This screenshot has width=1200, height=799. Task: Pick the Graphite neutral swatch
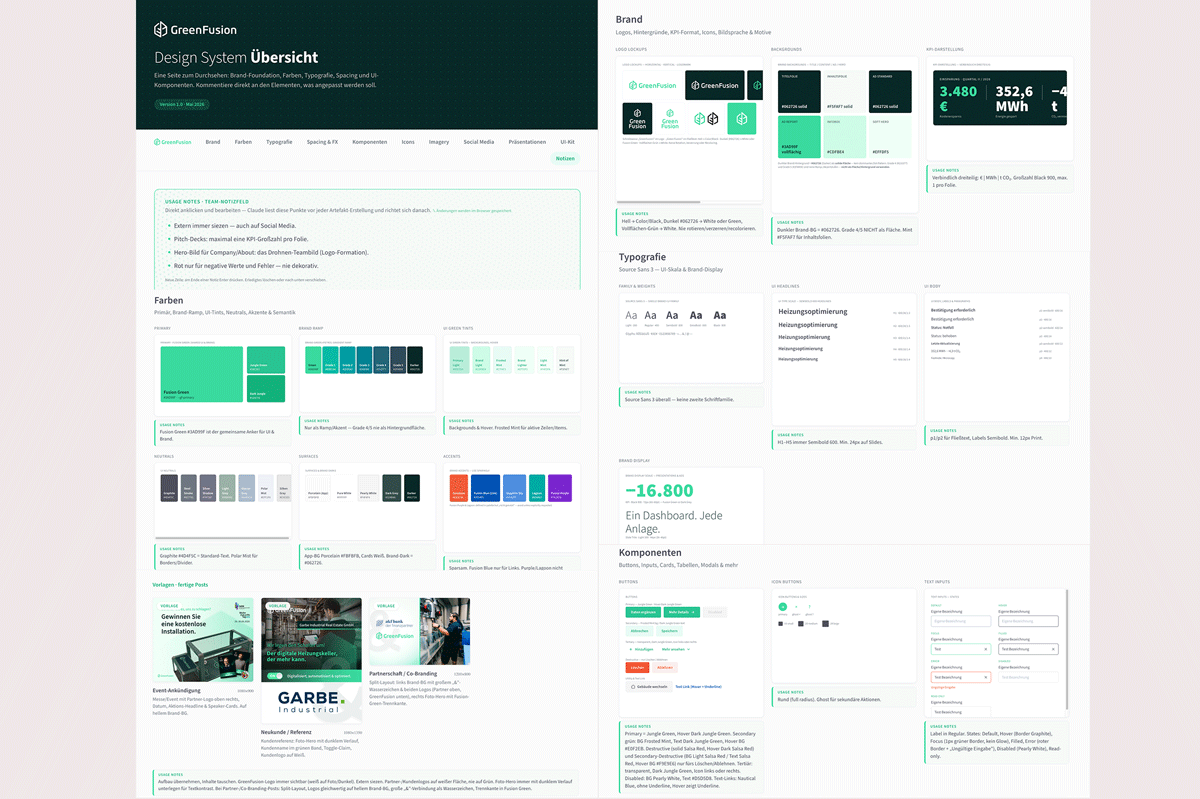(x=169, y=488)
